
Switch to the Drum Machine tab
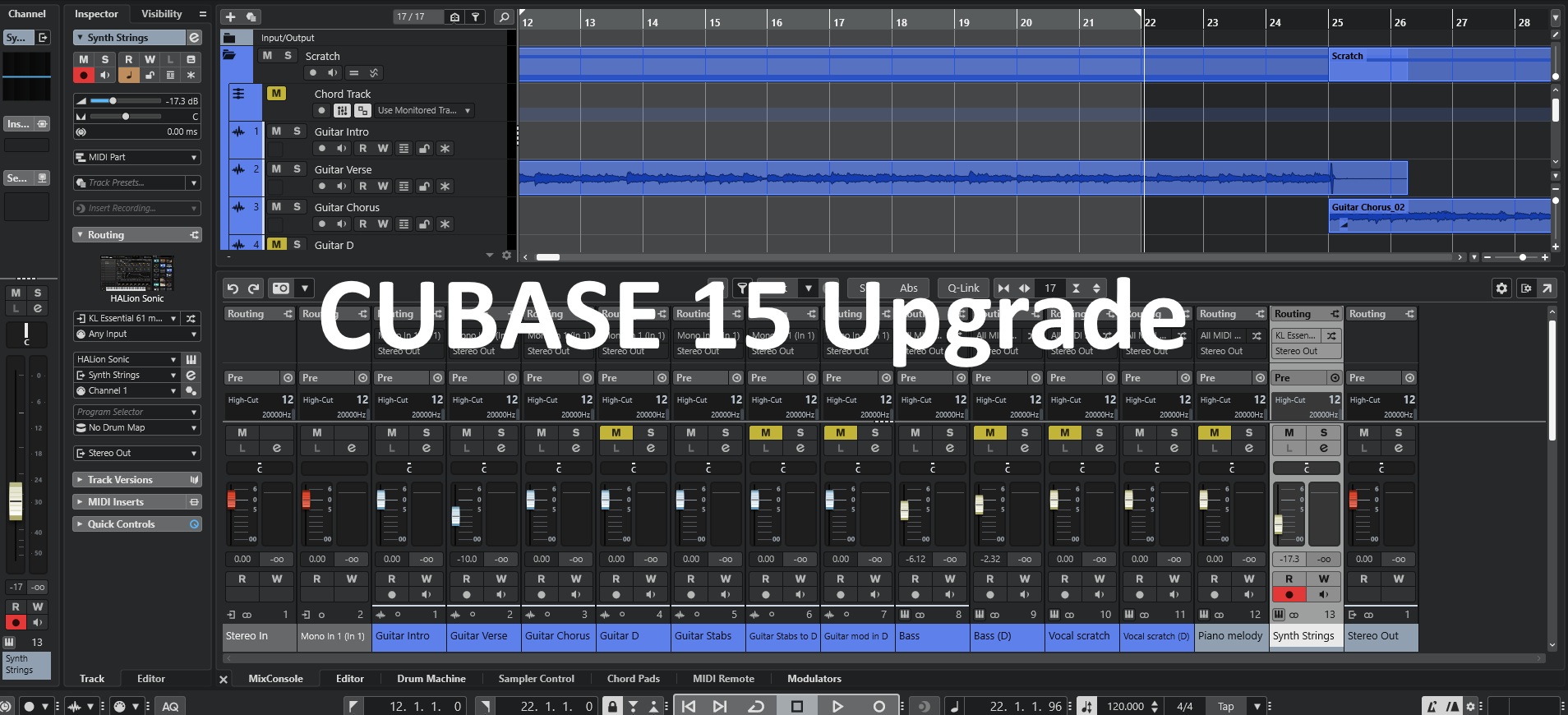(x=431, y=679)
